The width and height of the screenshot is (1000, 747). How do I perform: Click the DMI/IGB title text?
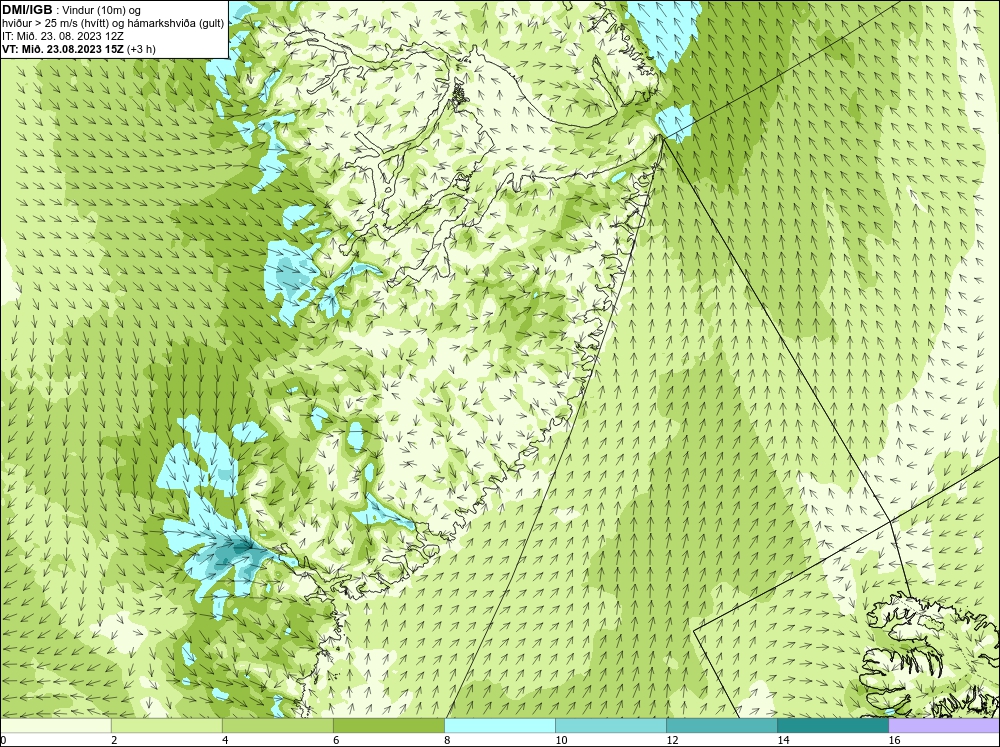(x=27, y=10)
